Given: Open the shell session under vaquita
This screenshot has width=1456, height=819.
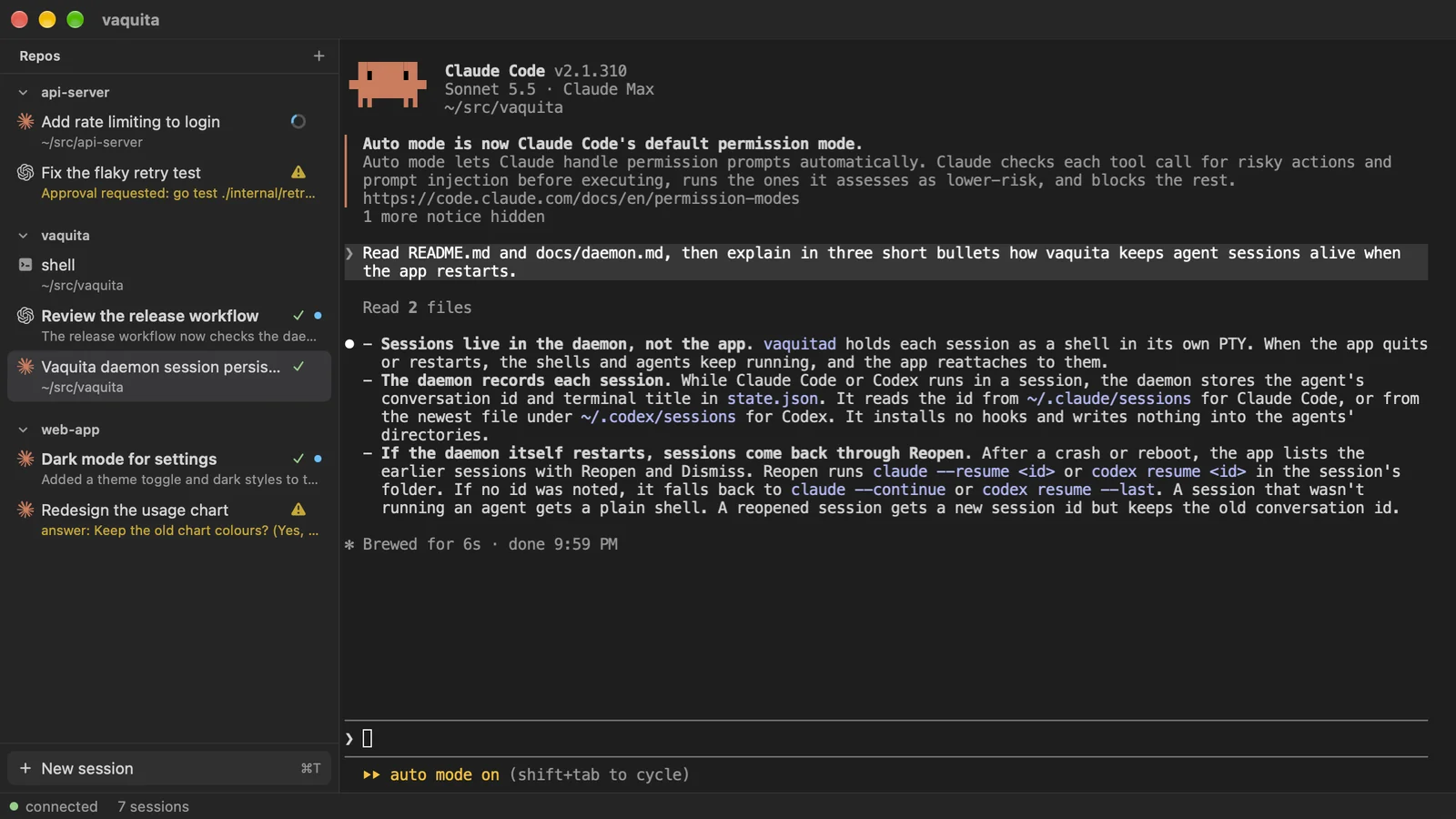Looking at the screenshot, I should (169, 274).
